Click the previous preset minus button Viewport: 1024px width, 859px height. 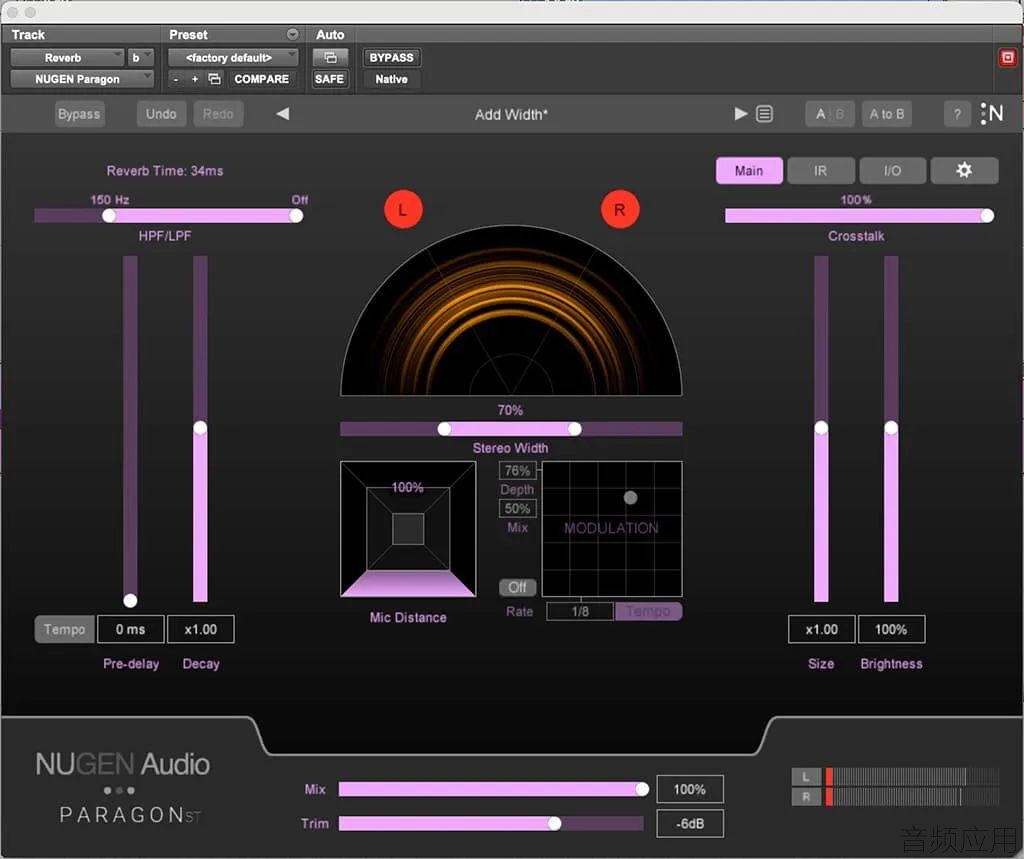pyautogui.click(x=176, y=79)
